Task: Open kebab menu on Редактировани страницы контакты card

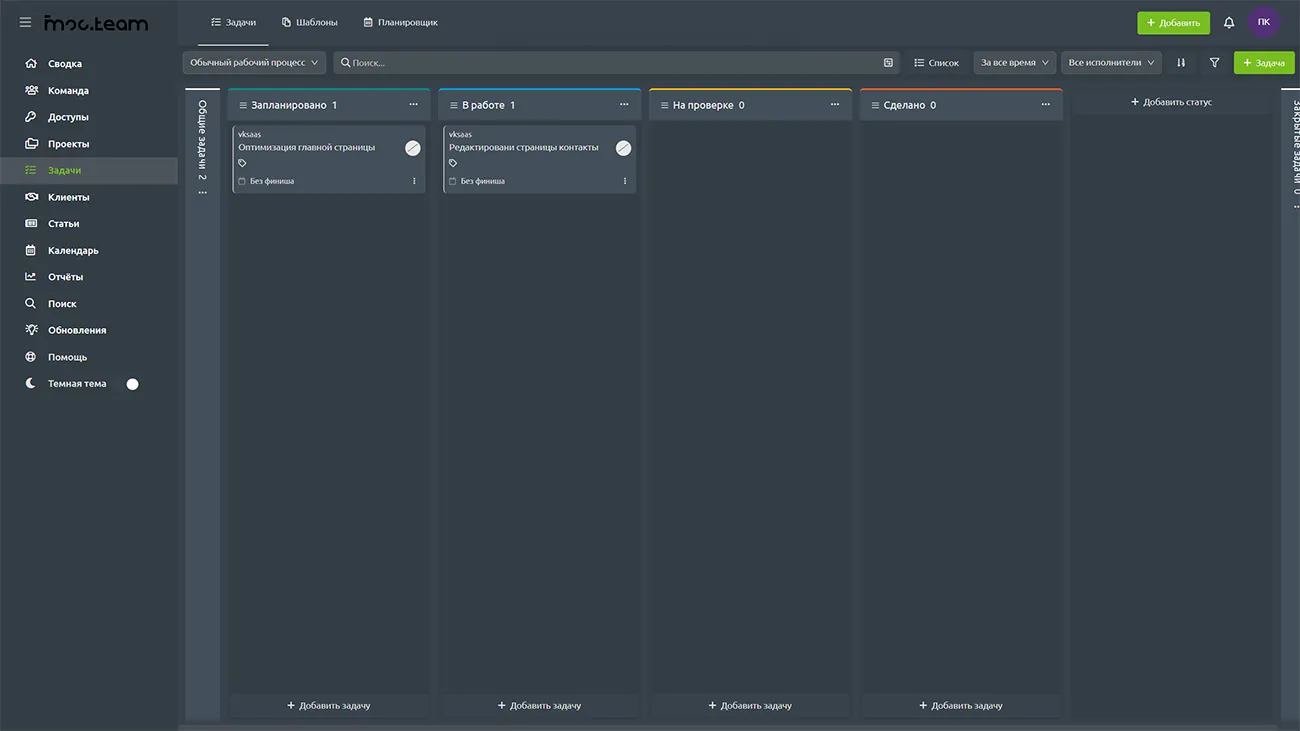Action: coord(625,181)
